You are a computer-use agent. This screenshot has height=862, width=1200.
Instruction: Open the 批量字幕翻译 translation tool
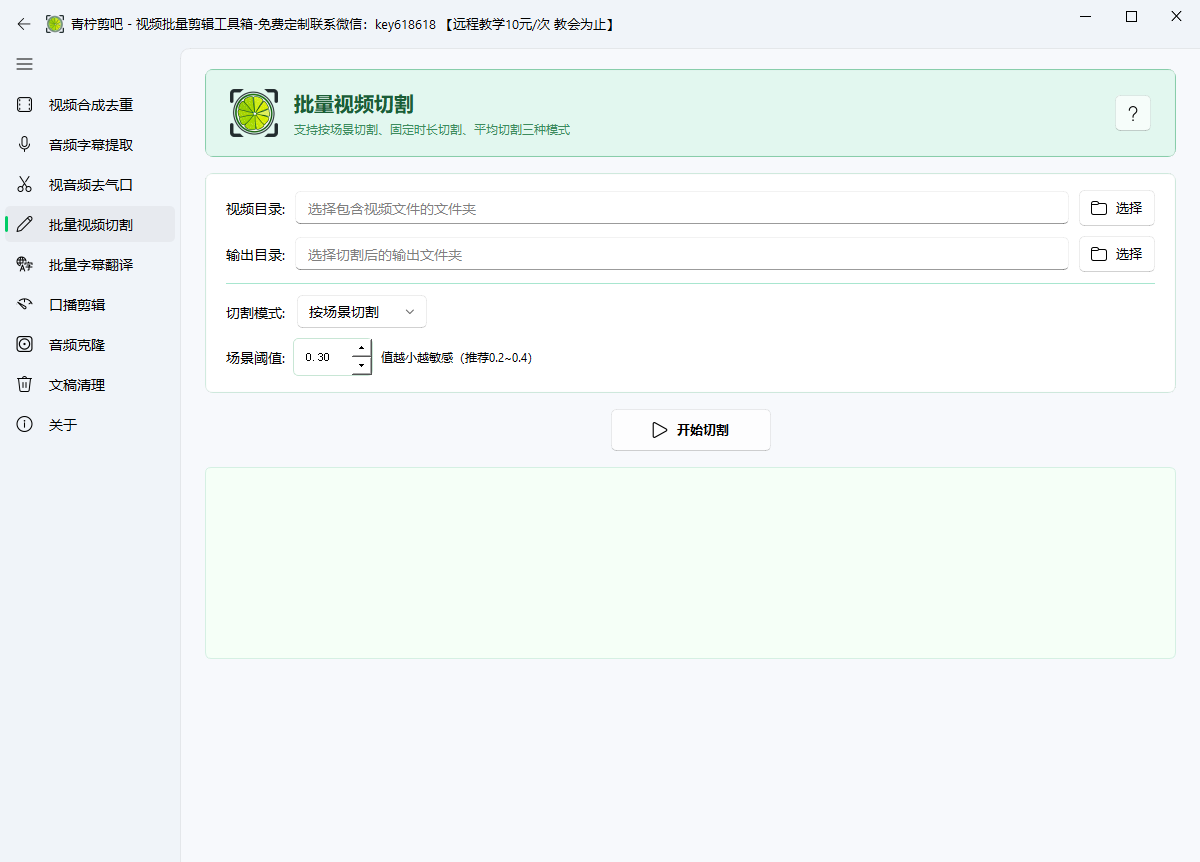tap(88, 264)
